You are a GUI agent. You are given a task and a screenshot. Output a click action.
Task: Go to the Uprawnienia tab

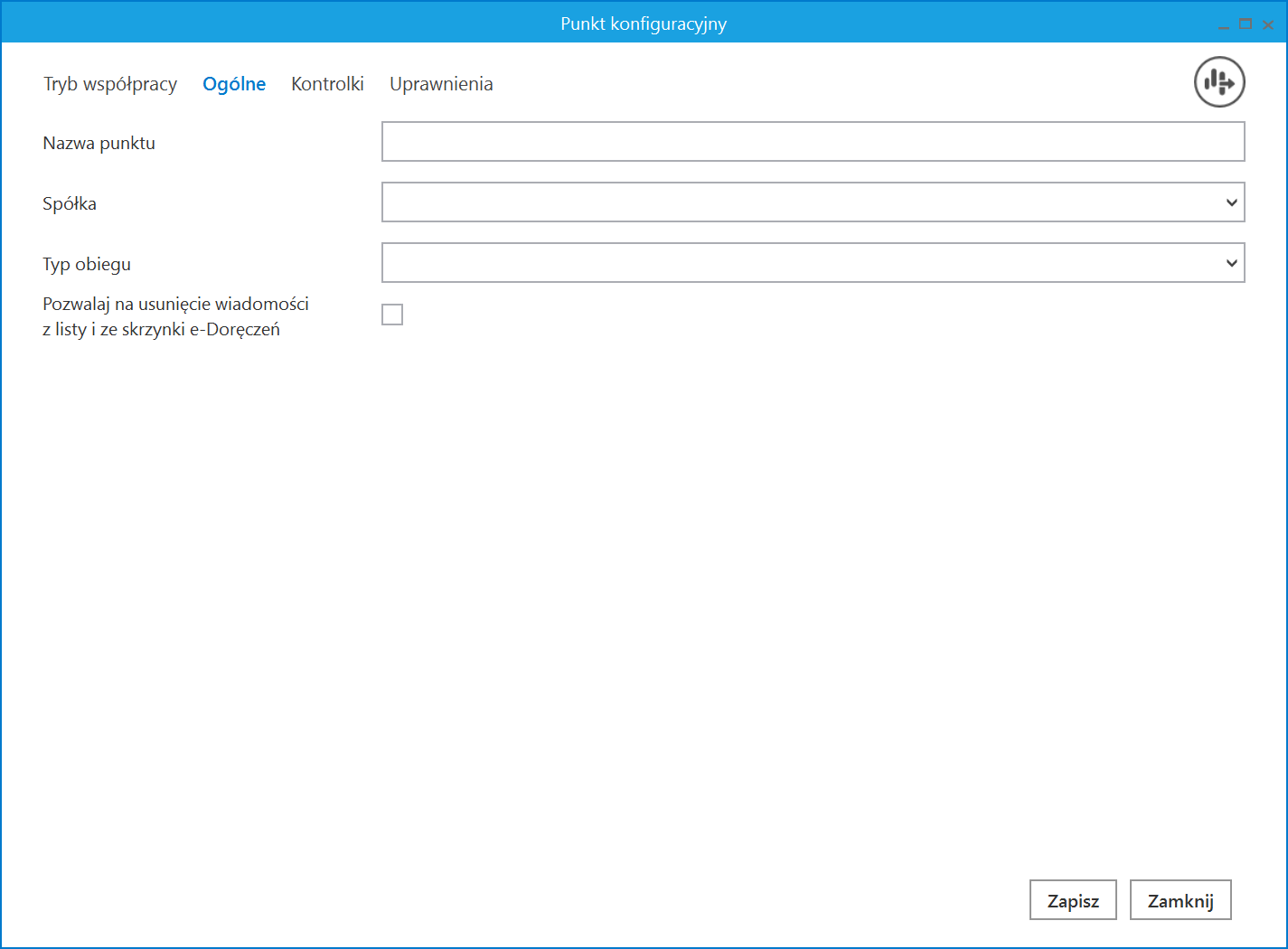[x=441, y=84]
